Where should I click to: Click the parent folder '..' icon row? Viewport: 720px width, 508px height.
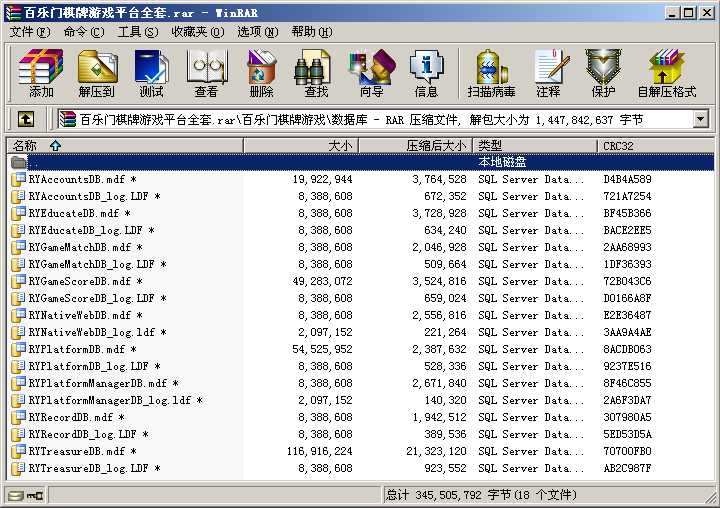(360, 162)
